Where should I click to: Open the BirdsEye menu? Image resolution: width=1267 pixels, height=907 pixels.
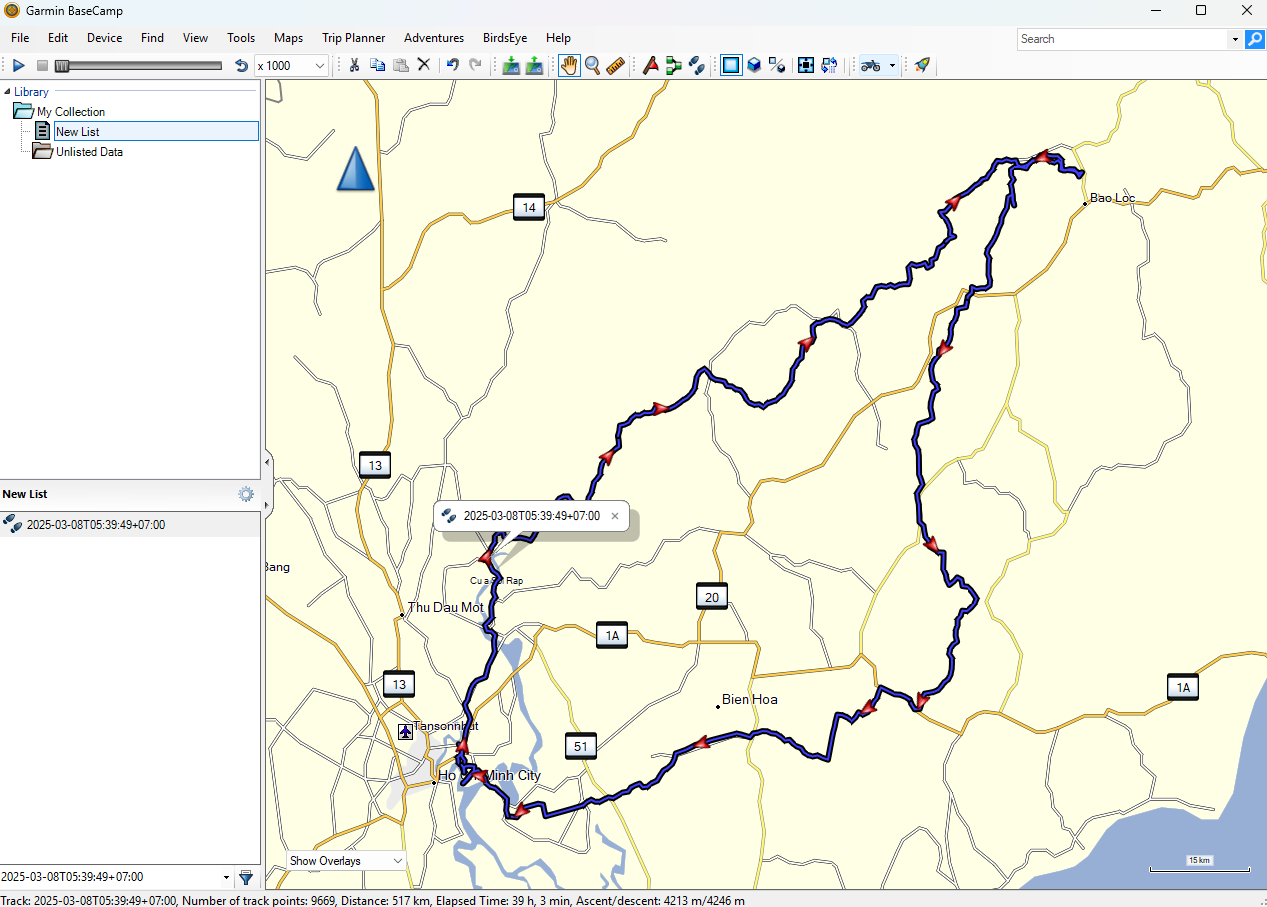[x=504, y=38]
